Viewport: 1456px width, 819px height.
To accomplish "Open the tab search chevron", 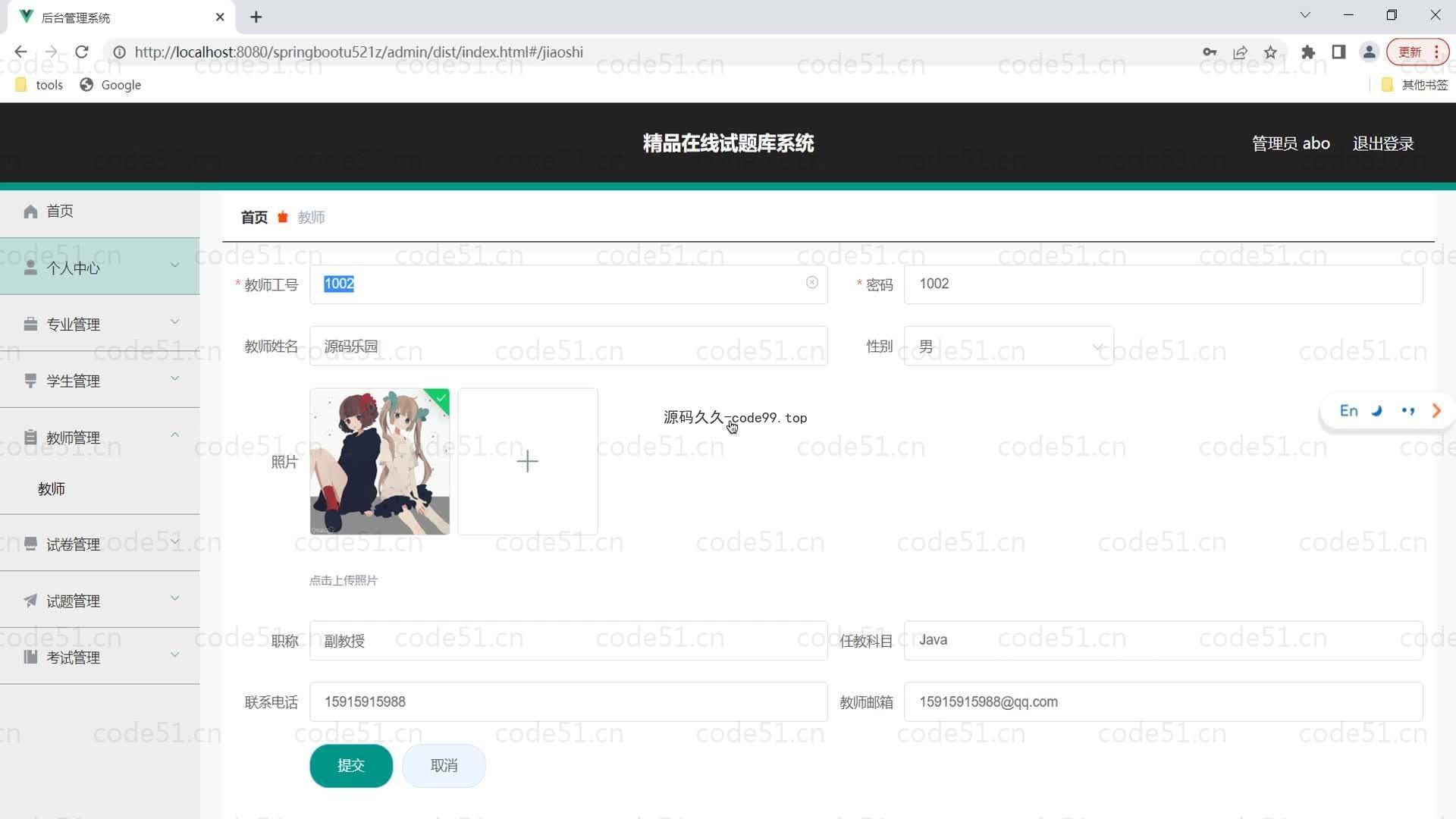I will pos(1305,15).
